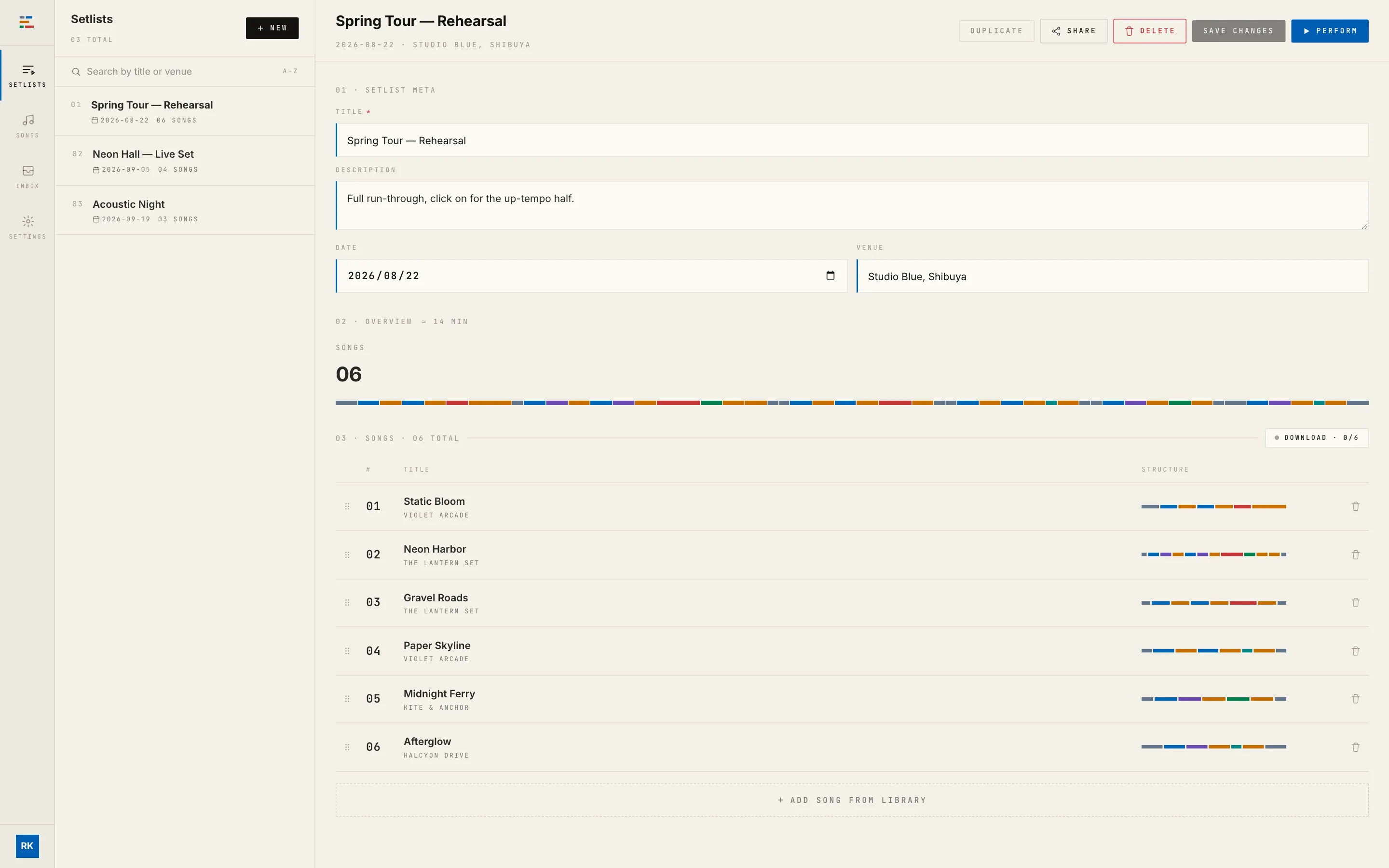Click the Static Bloom structure bar
Viewport: 1389px width, 868px height.
[1213, 506]
